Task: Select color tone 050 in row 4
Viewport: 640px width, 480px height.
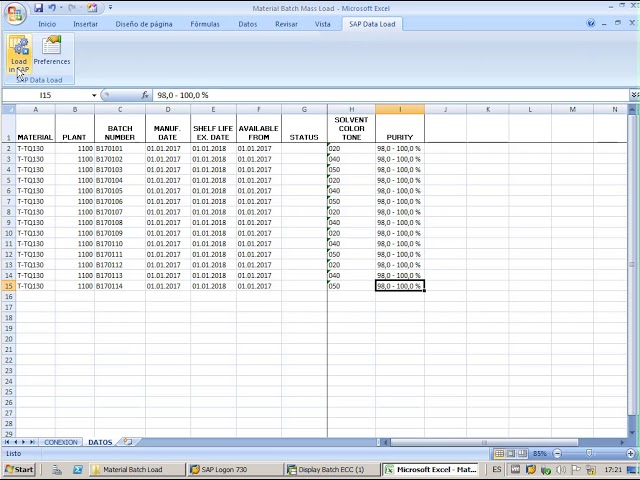Action: pos(351,169)
